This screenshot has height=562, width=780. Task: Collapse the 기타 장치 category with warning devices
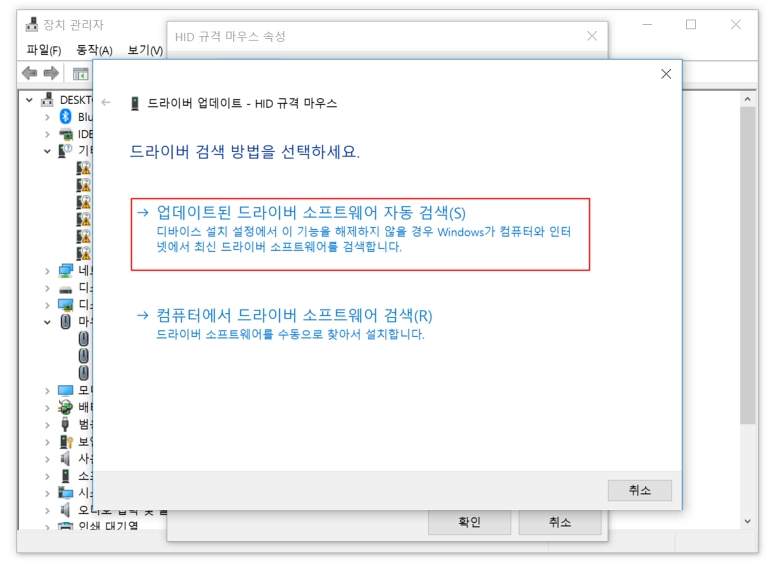[47, 151]
